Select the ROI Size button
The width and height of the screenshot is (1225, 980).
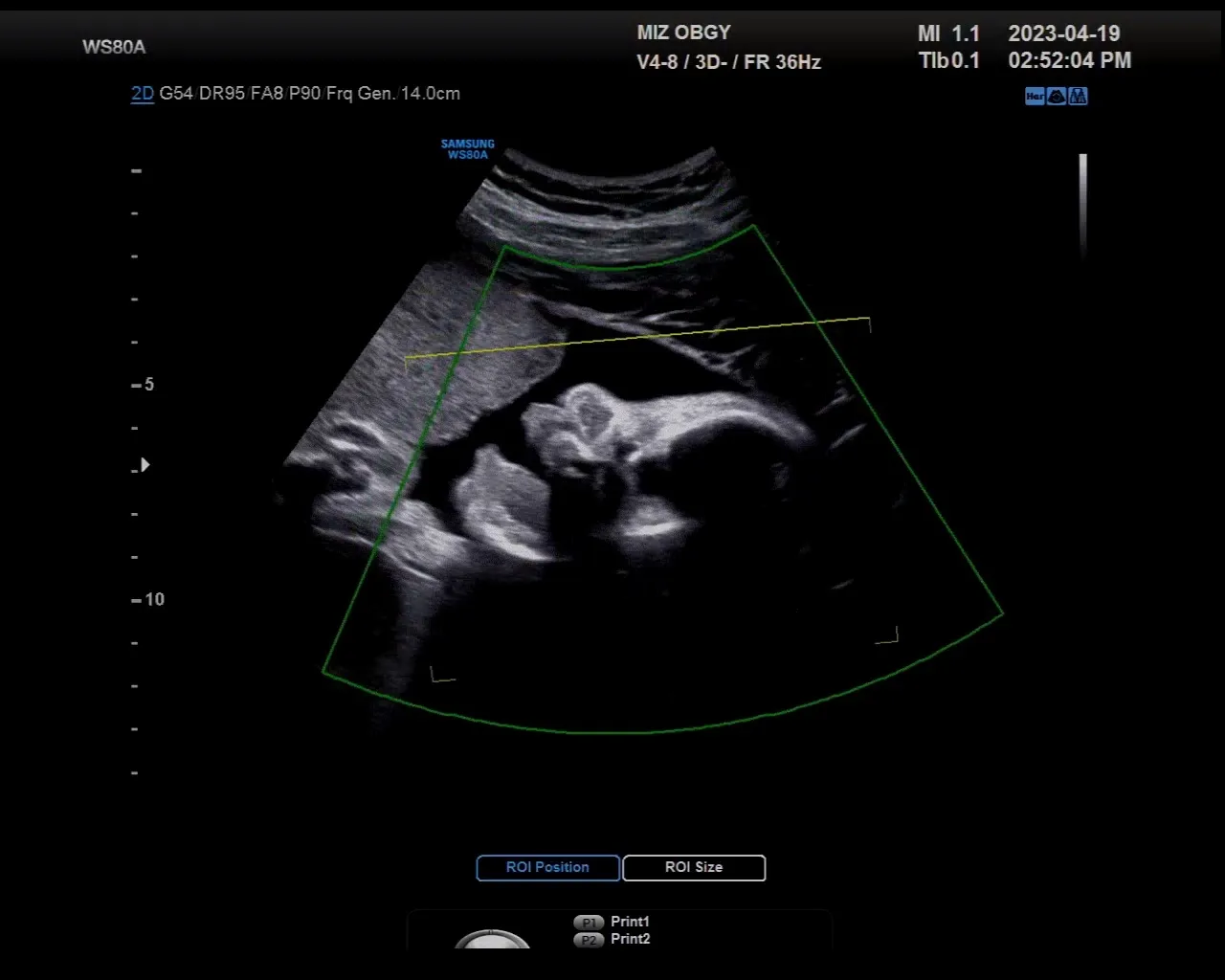click(x=694, y=867)
